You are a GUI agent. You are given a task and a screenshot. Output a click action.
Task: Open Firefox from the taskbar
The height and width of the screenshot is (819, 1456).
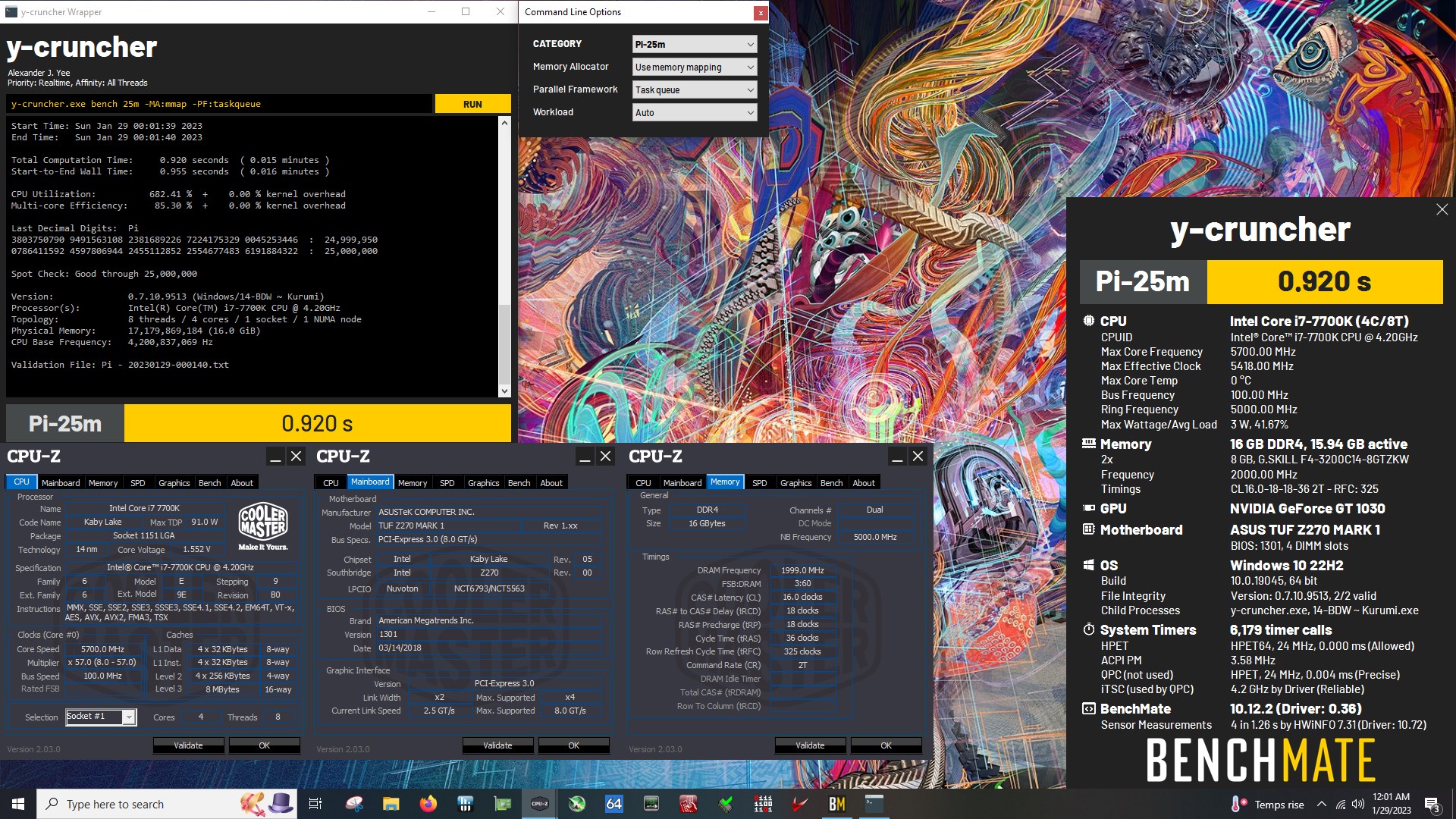428,804
